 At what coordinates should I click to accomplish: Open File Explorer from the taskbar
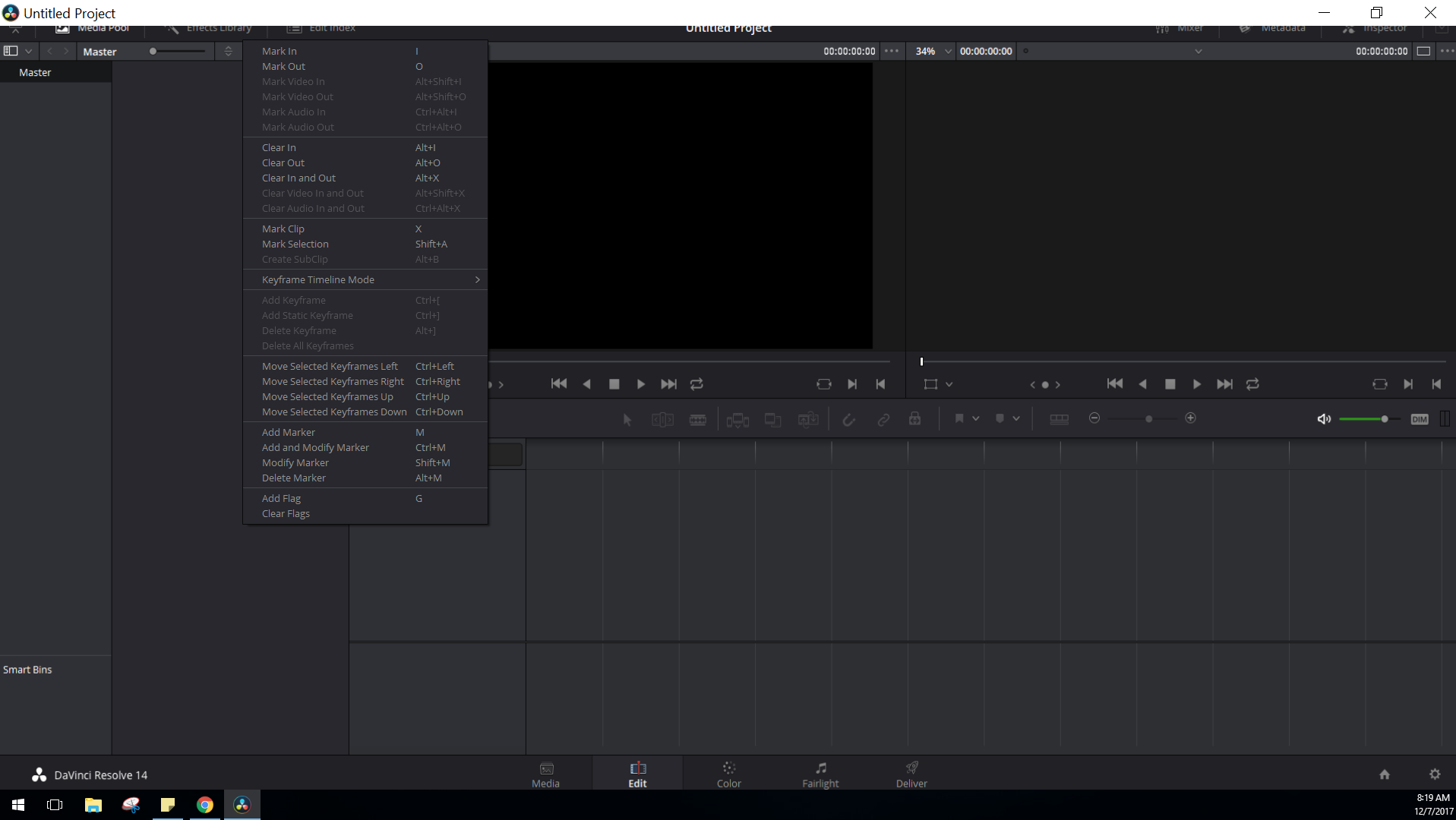pos(93,805)
